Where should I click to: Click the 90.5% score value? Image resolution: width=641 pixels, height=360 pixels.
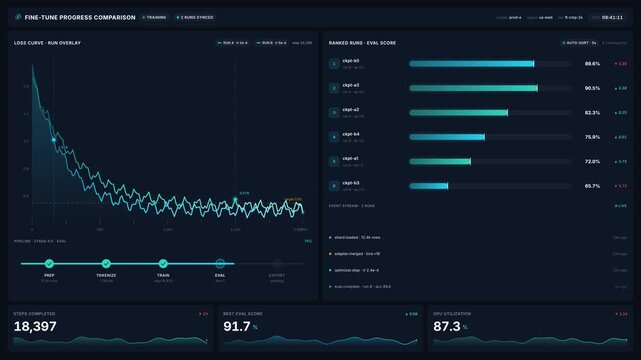[592, 88]
